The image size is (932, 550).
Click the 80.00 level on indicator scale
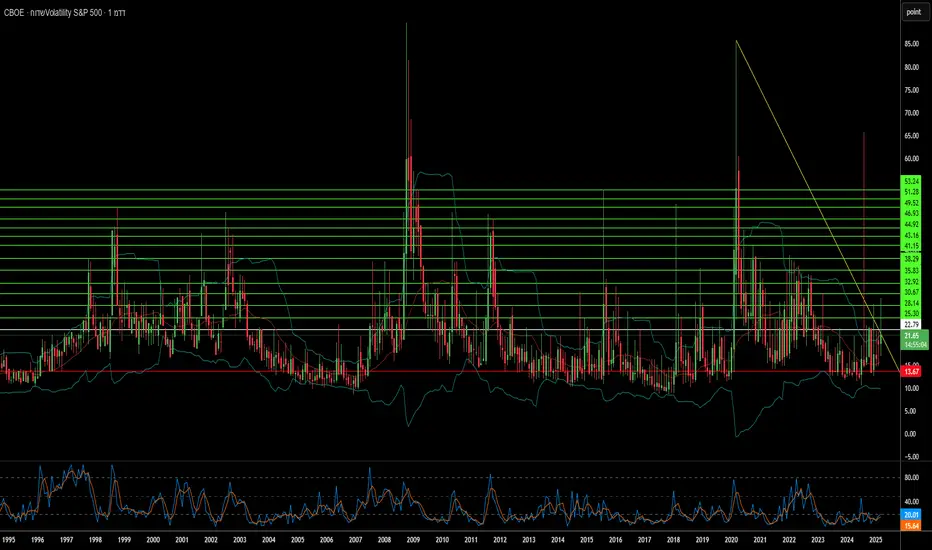click(x=911, y=478)
